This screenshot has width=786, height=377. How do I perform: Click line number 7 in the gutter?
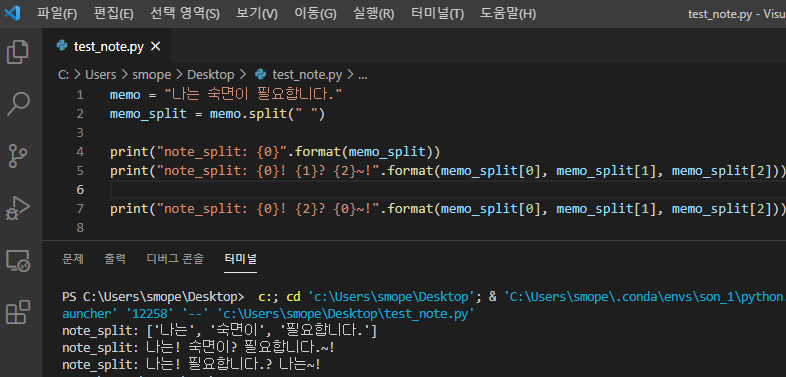coord(80,208)
